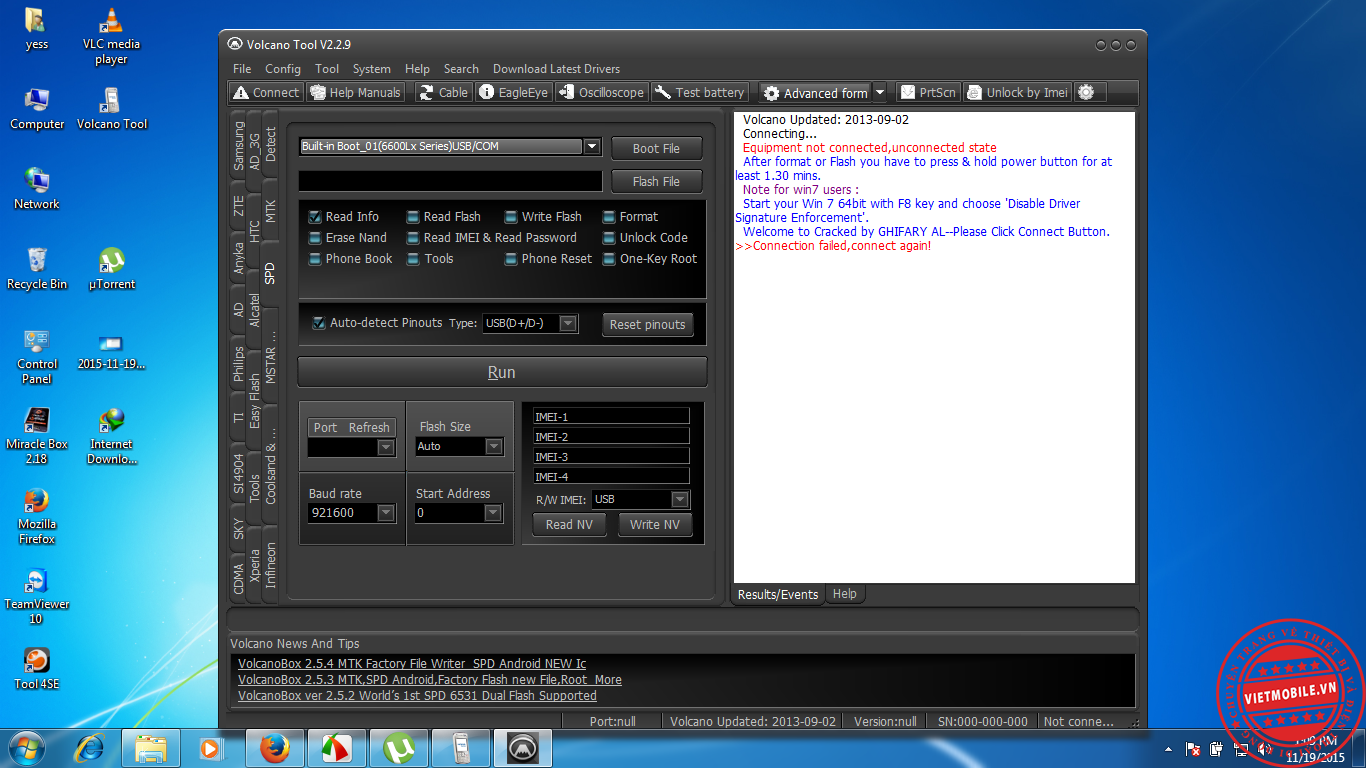Toggle Auto-detect Pinouts checkbox
This screenshot has width=1366, height=768.
coord(319,323)
